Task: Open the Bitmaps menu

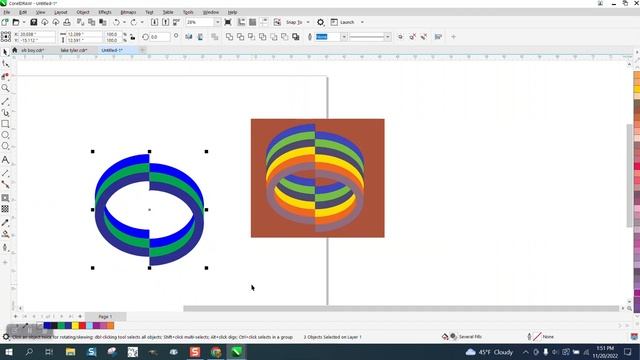Action: tap(128, 12)
